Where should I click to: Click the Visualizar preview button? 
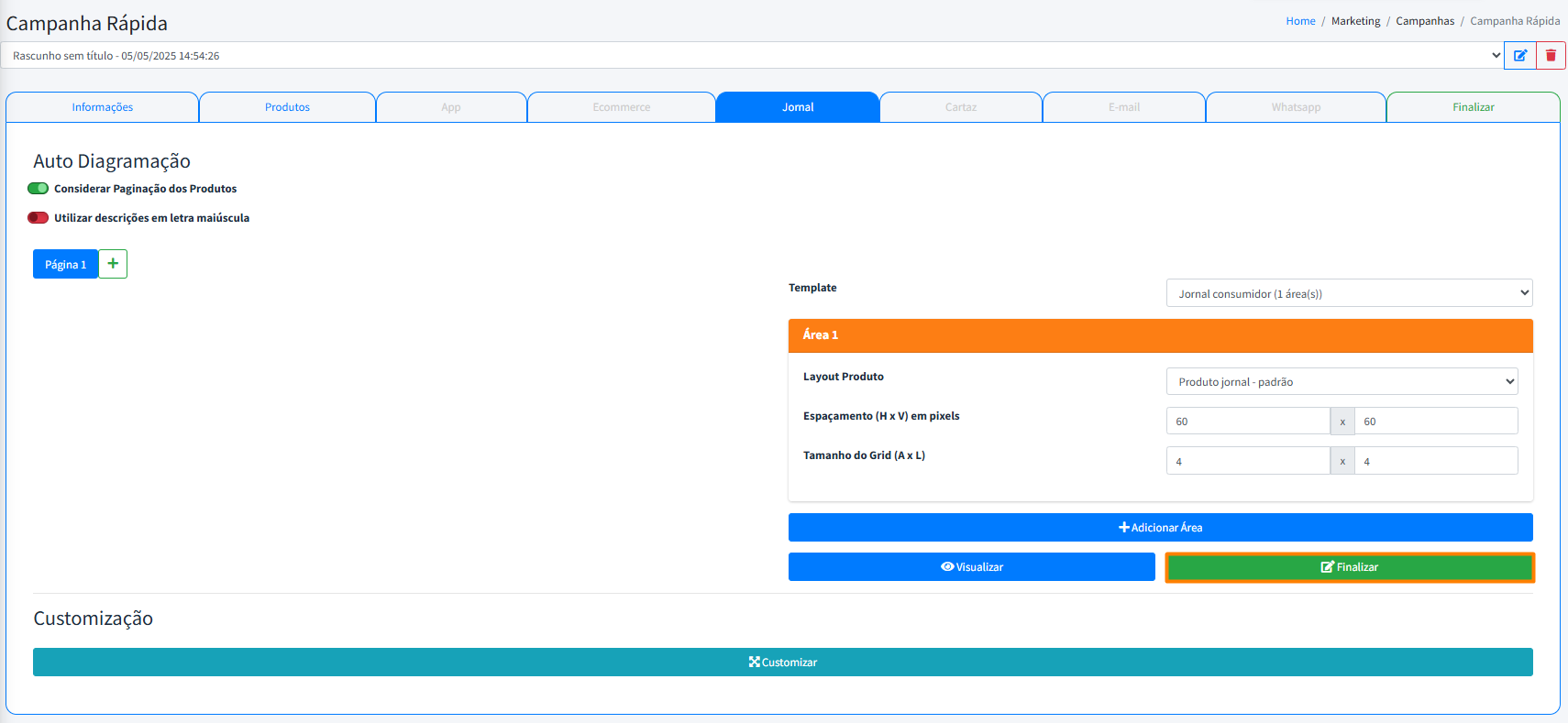[971, 567]
